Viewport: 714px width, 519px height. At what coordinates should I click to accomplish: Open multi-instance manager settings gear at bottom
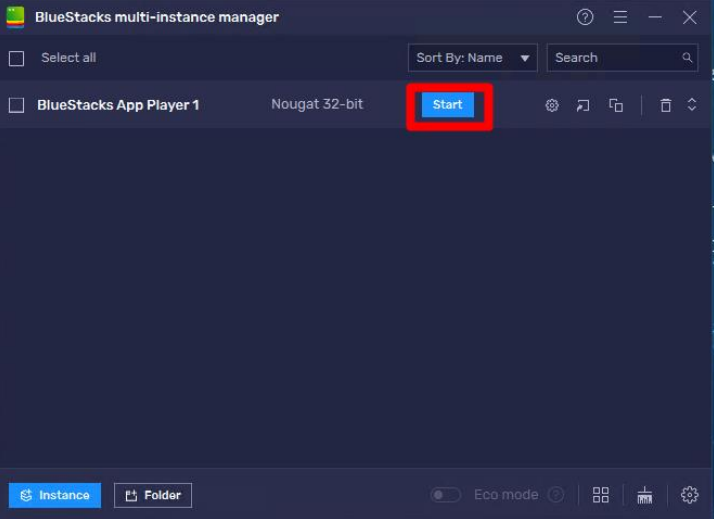(689, 495)
